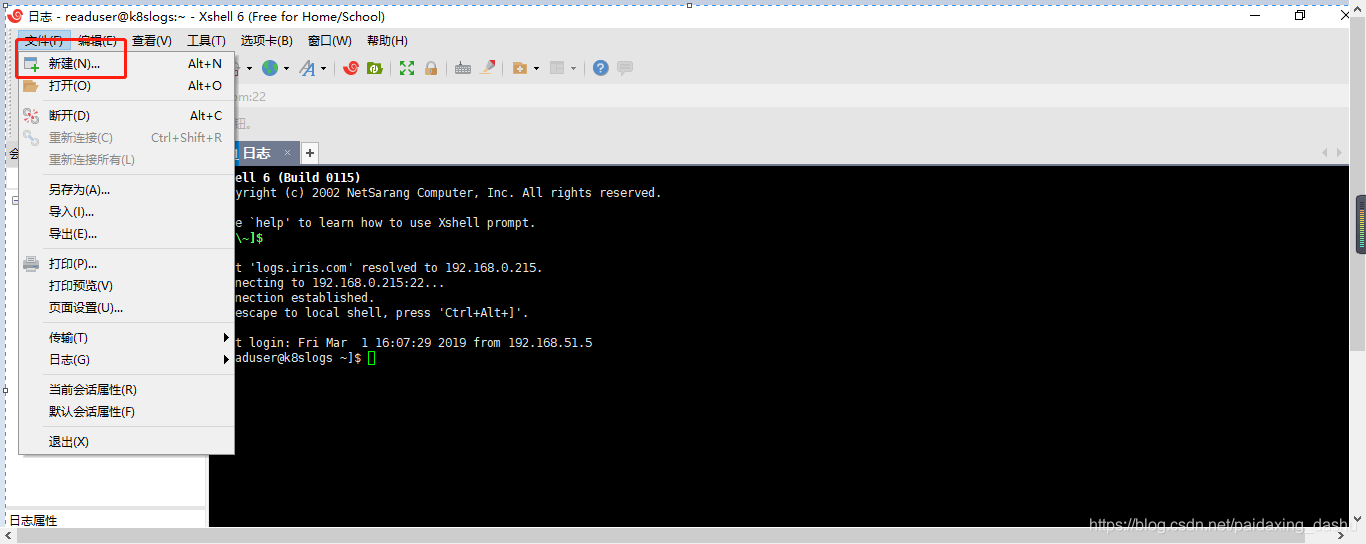Open the 帮助(H) menu
This screenshot has width=1366, height=544.
pyautogui.click(x=387, y=41)
